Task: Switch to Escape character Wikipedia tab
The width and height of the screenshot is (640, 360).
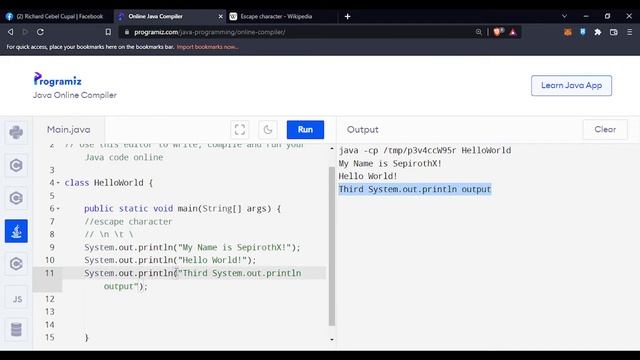Action: point(276,16)
